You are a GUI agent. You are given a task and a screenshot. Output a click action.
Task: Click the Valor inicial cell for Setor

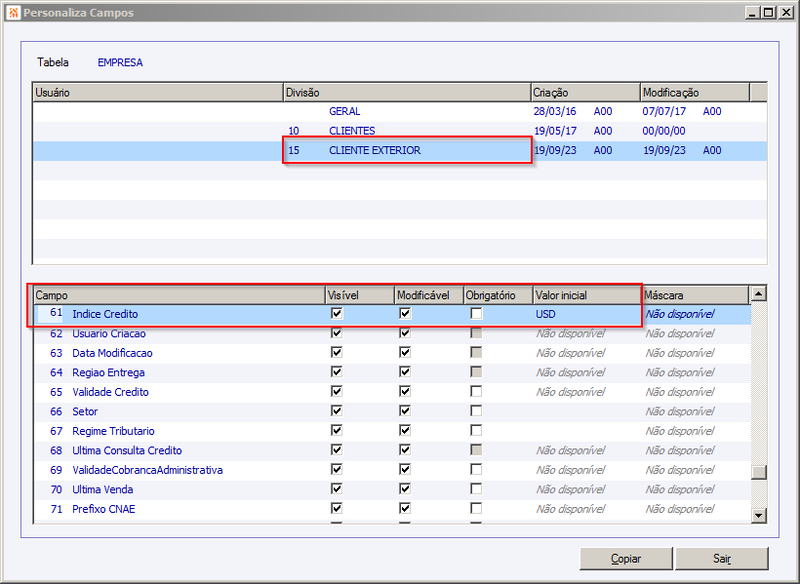click(587, 411)
